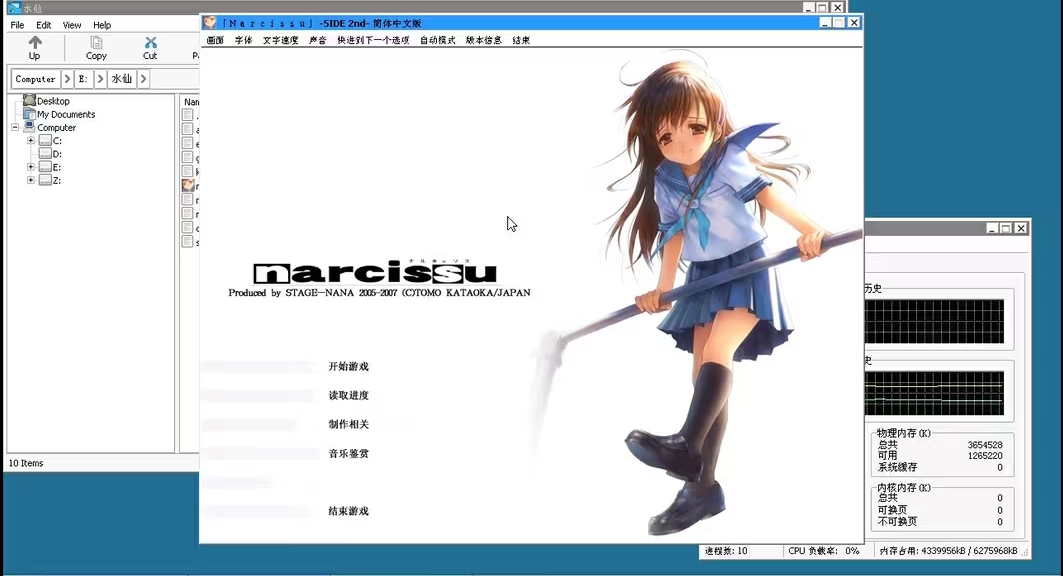Open breadcrumb arrow after 水仙 folder
1063x576 pixels.
point(143,79)
